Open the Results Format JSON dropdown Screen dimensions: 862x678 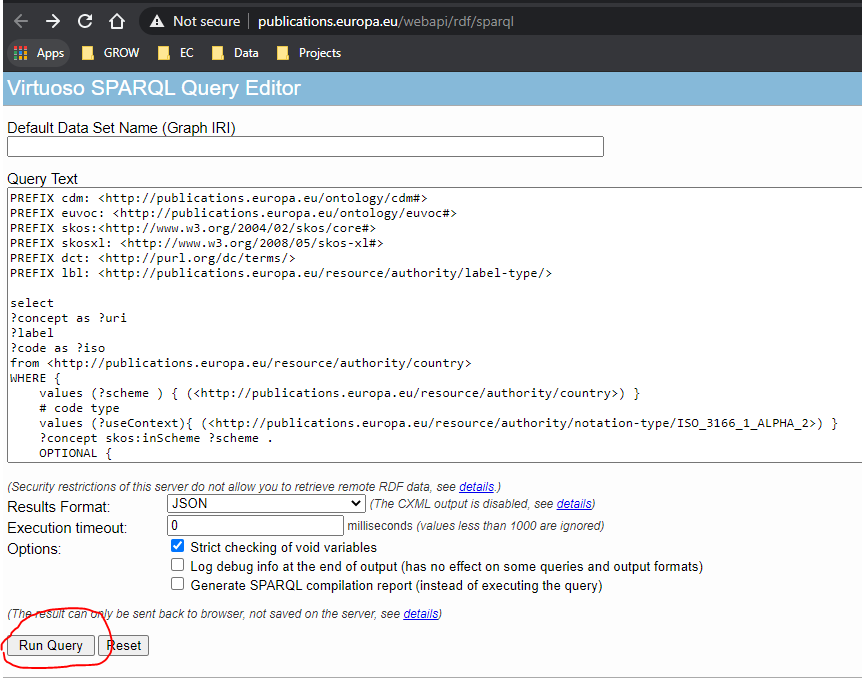[266, 504]
